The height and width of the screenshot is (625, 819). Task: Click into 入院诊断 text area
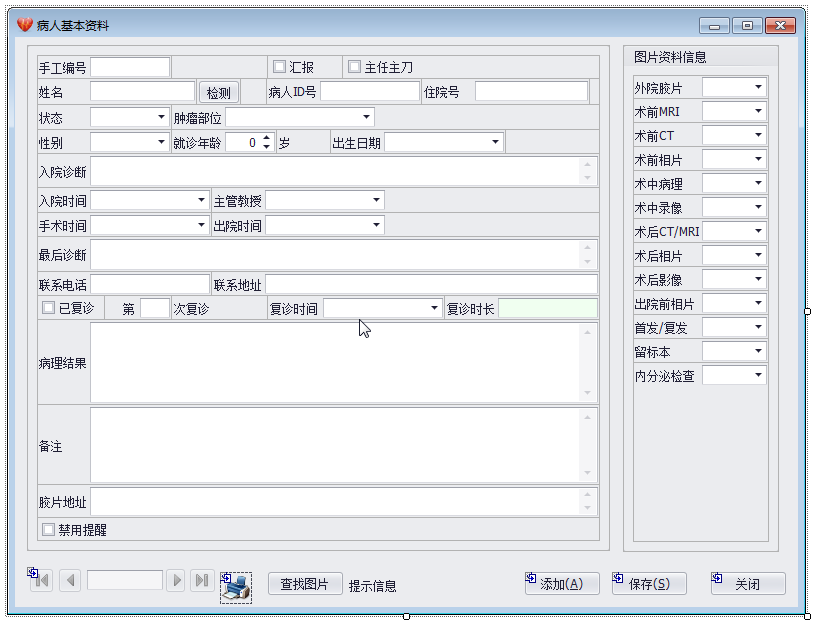pyautogui.click(x=335, y=171)
